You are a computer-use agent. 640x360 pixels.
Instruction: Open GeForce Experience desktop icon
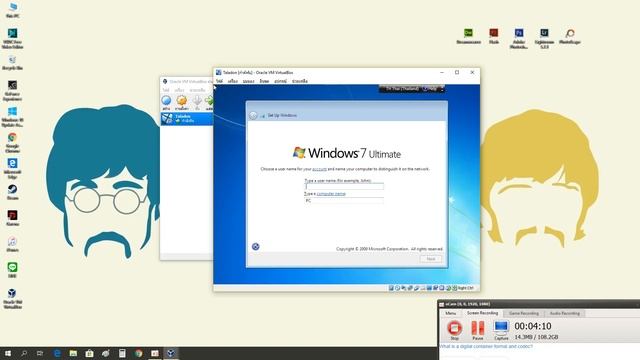click(x=12, y=91)
